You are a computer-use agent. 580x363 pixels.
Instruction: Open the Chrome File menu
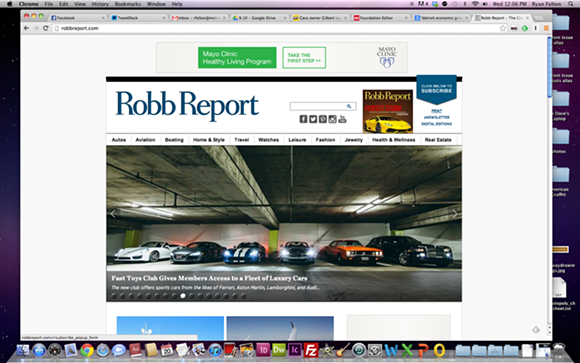(48, 4)
